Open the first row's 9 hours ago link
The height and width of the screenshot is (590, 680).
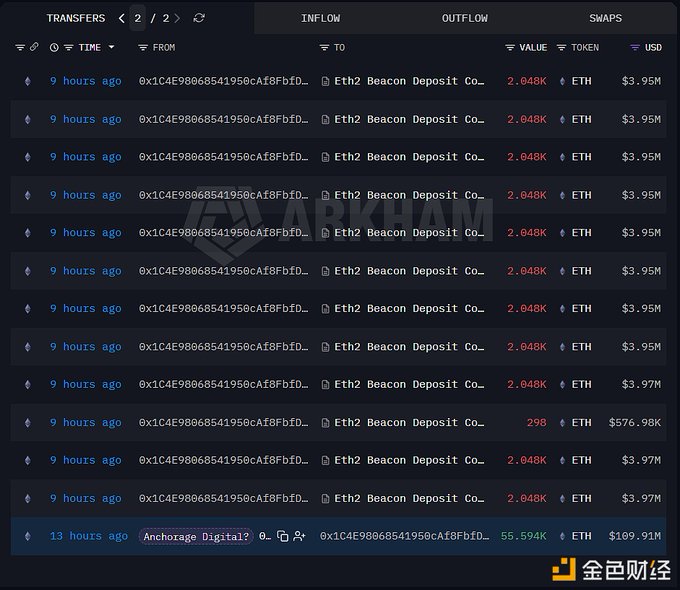click(x=85, y=81)
